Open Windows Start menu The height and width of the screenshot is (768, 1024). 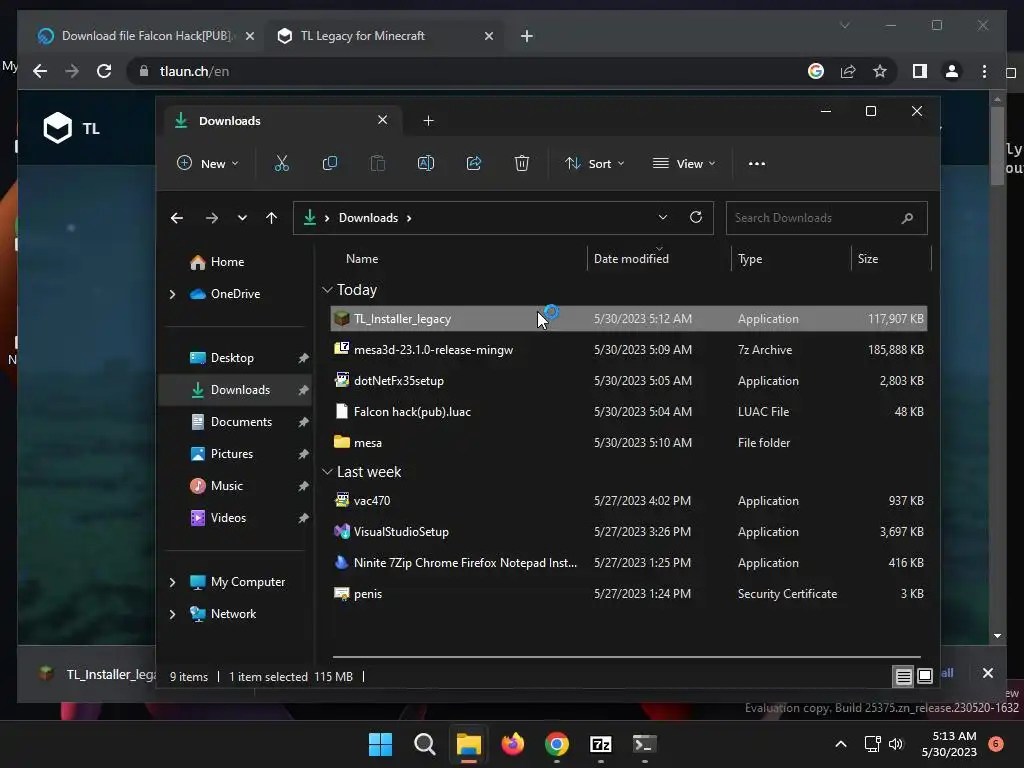pos(381,744)
